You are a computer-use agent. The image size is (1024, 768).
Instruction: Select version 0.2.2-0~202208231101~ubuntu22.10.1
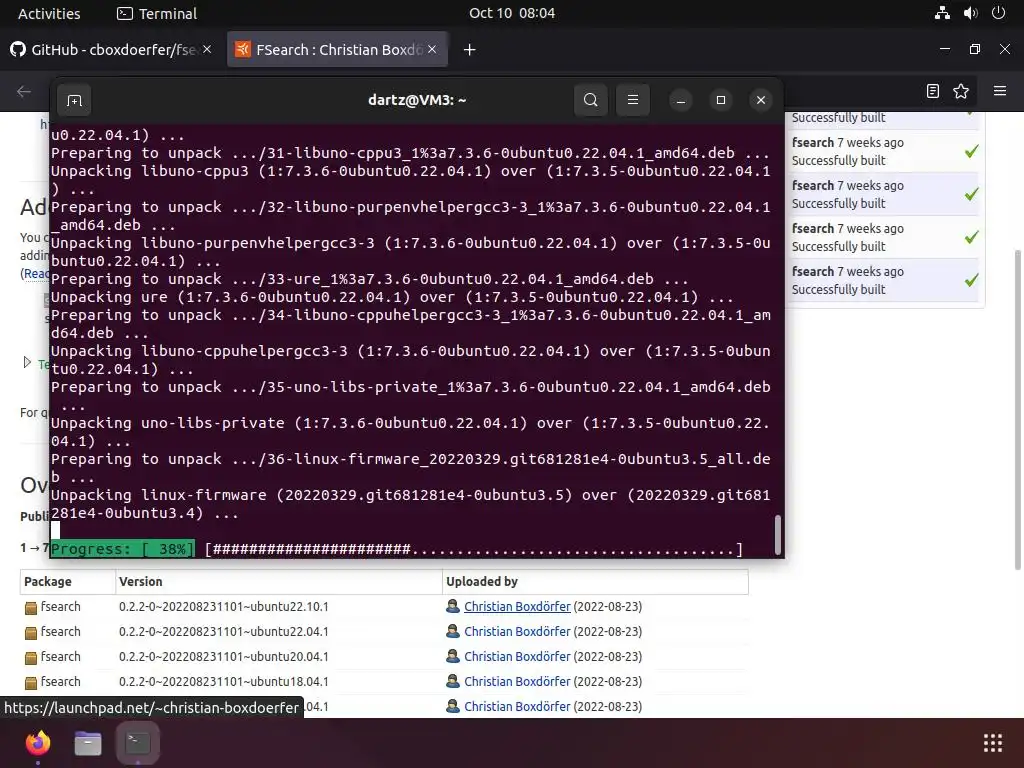223,606
